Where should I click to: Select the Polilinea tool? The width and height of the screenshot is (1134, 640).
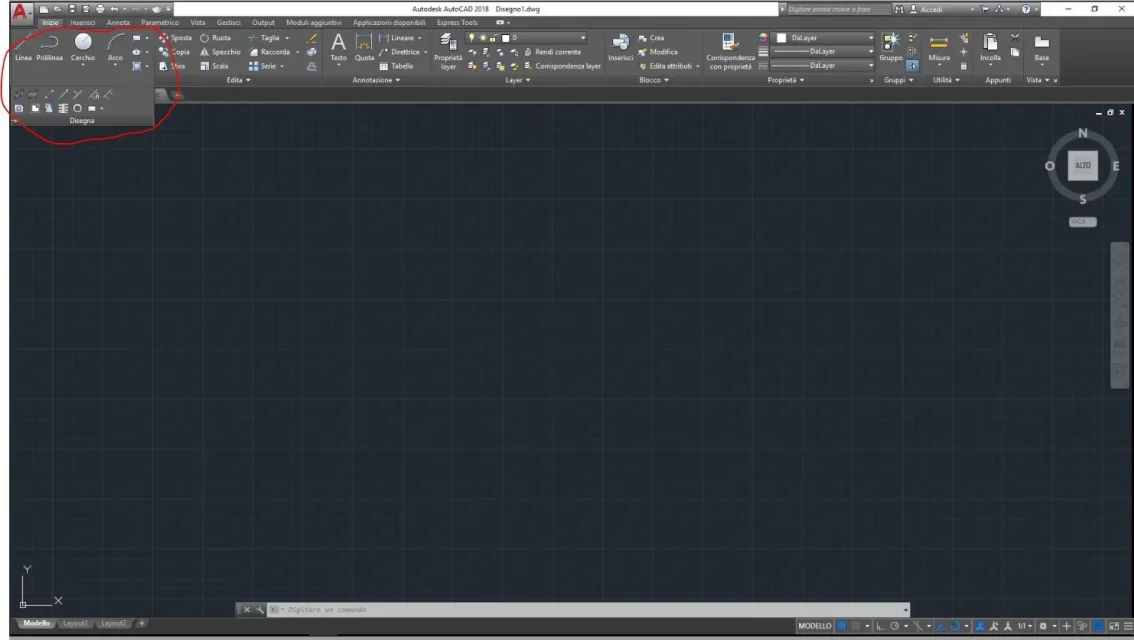[49, 47]
